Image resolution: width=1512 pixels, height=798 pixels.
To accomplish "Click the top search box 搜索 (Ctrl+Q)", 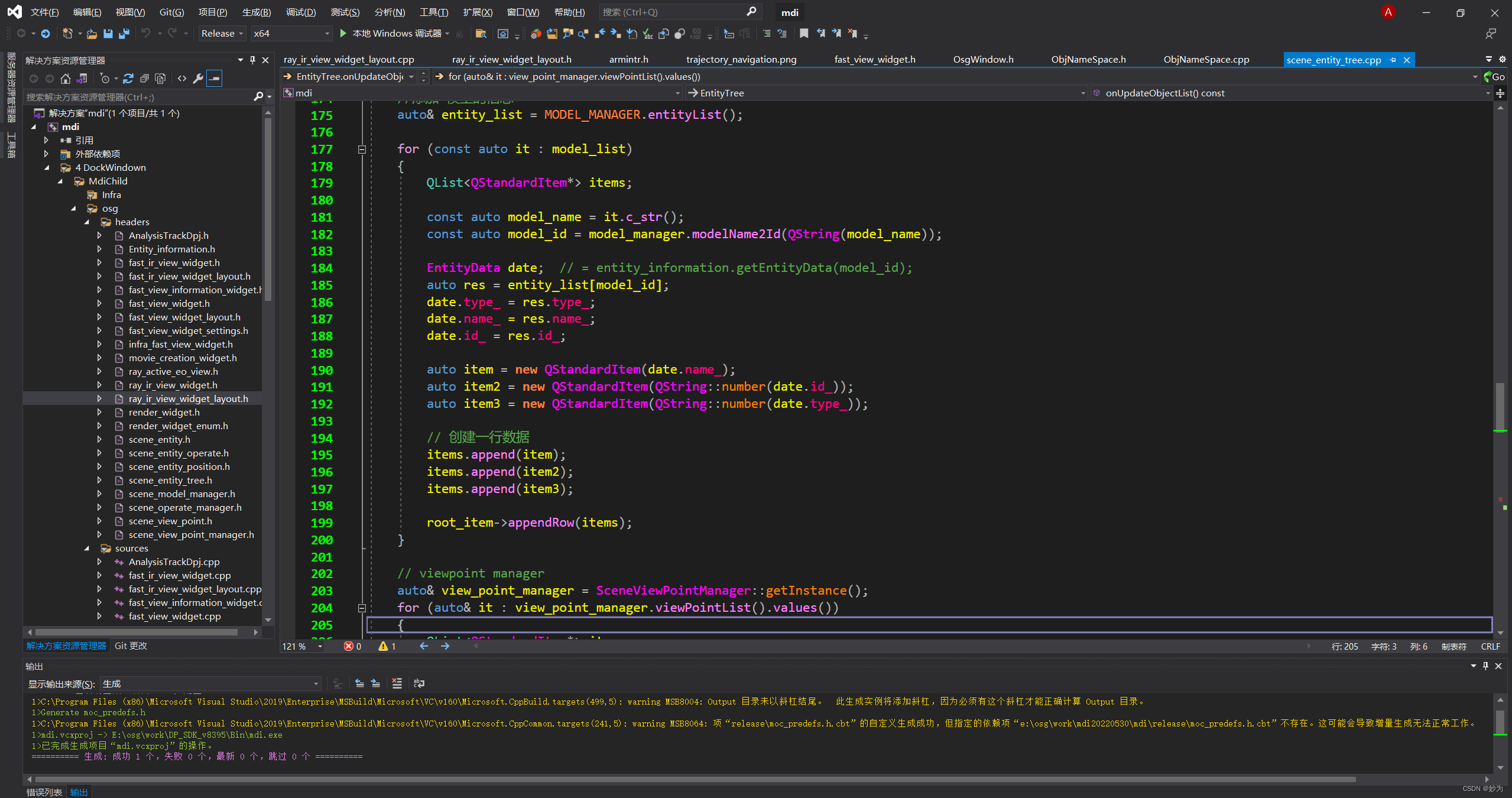I will (x=680, y=12).
